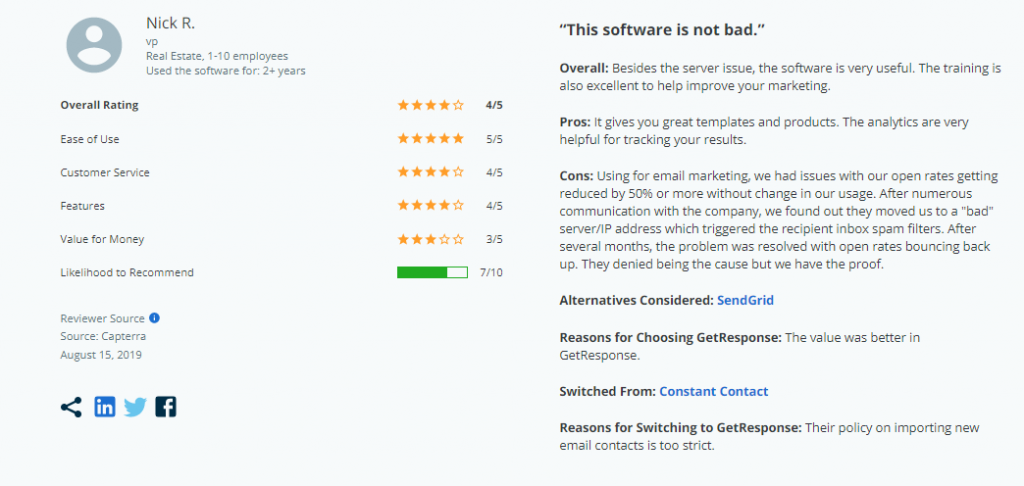Click Nick R.'s profile avatar
This screenshot has height=486, width=1024.
click(x=94, y=46)
